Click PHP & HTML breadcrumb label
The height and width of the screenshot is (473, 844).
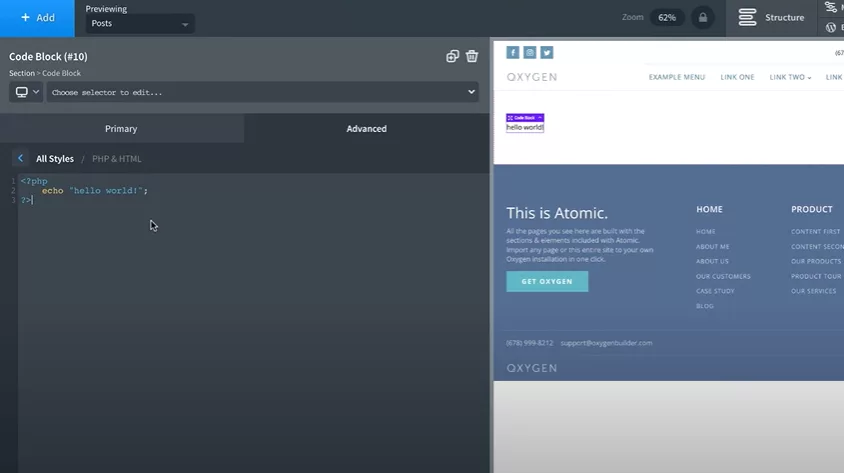(117, 159)
